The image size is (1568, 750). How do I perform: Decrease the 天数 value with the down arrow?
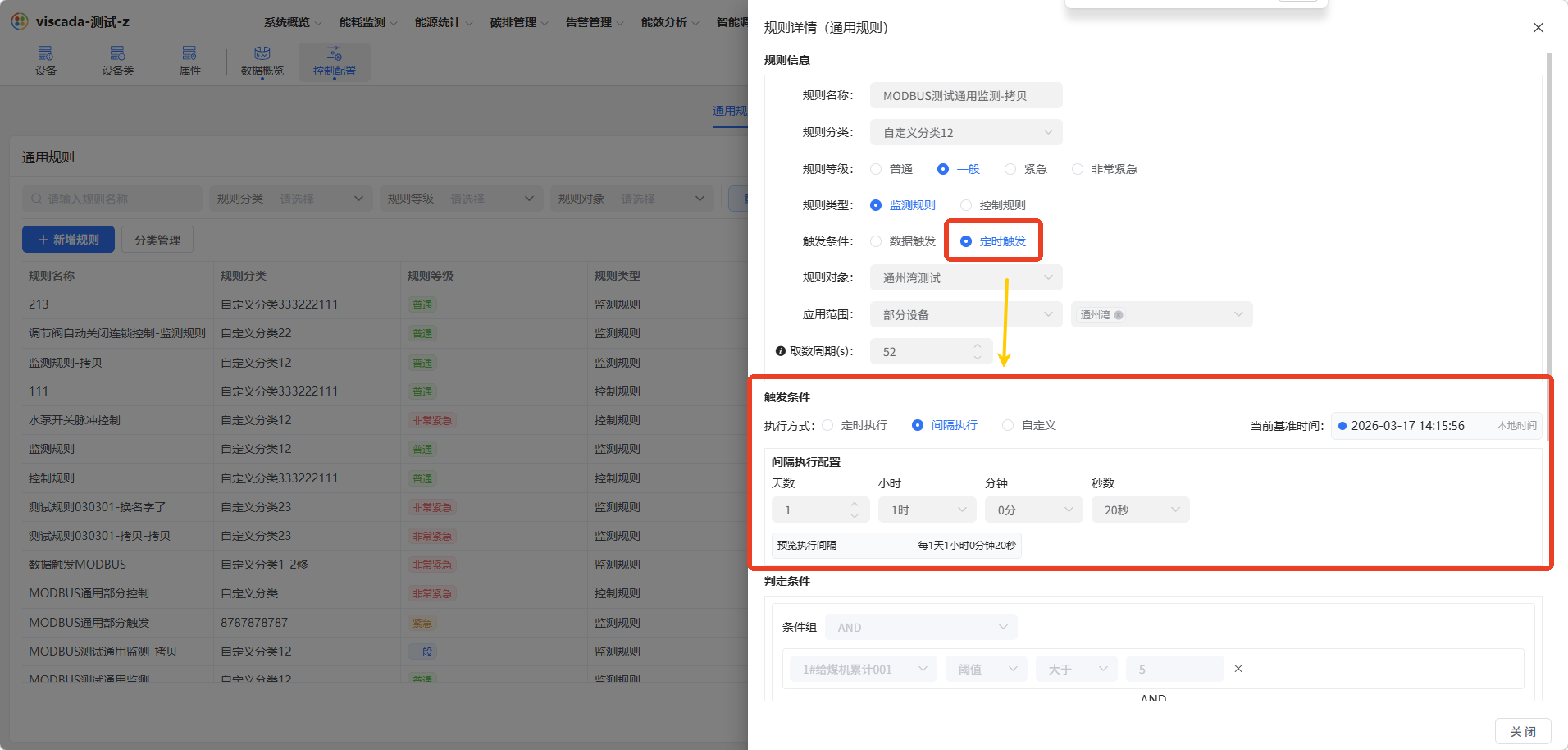[855, 516]
